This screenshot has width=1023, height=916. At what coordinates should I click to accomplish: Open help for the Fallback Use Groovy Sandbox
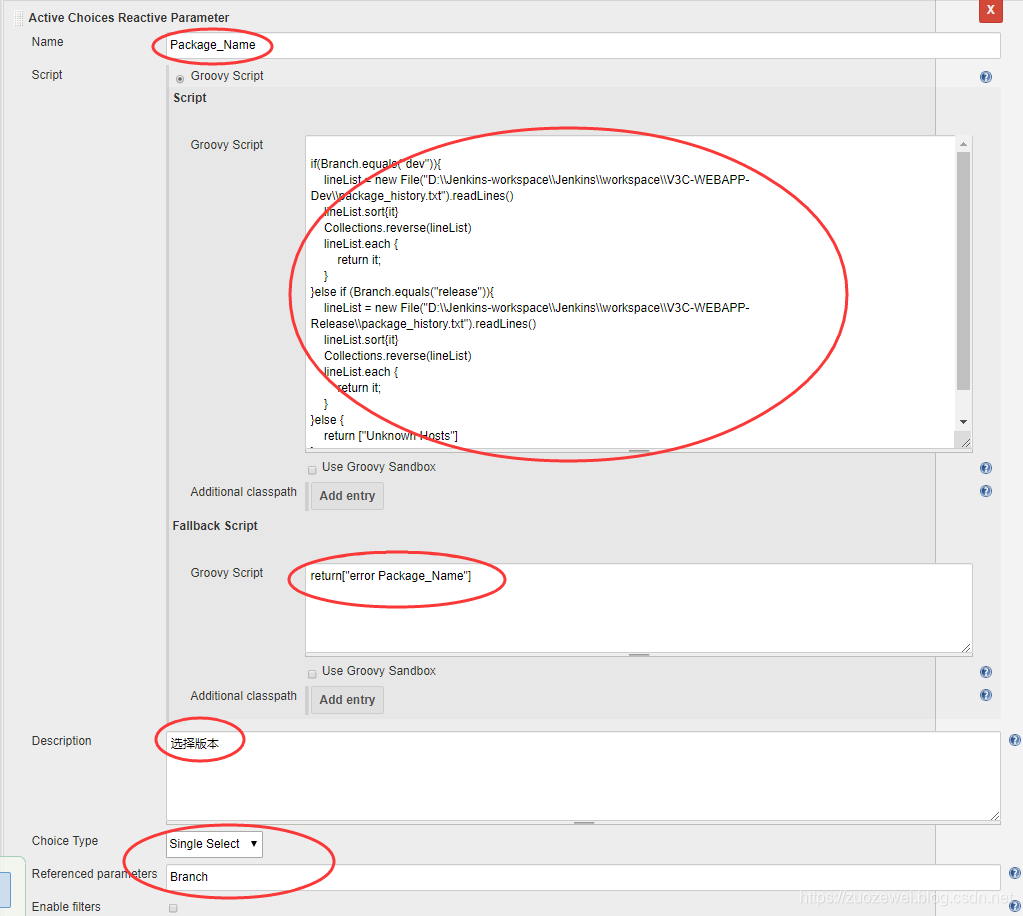pos(986,672)
